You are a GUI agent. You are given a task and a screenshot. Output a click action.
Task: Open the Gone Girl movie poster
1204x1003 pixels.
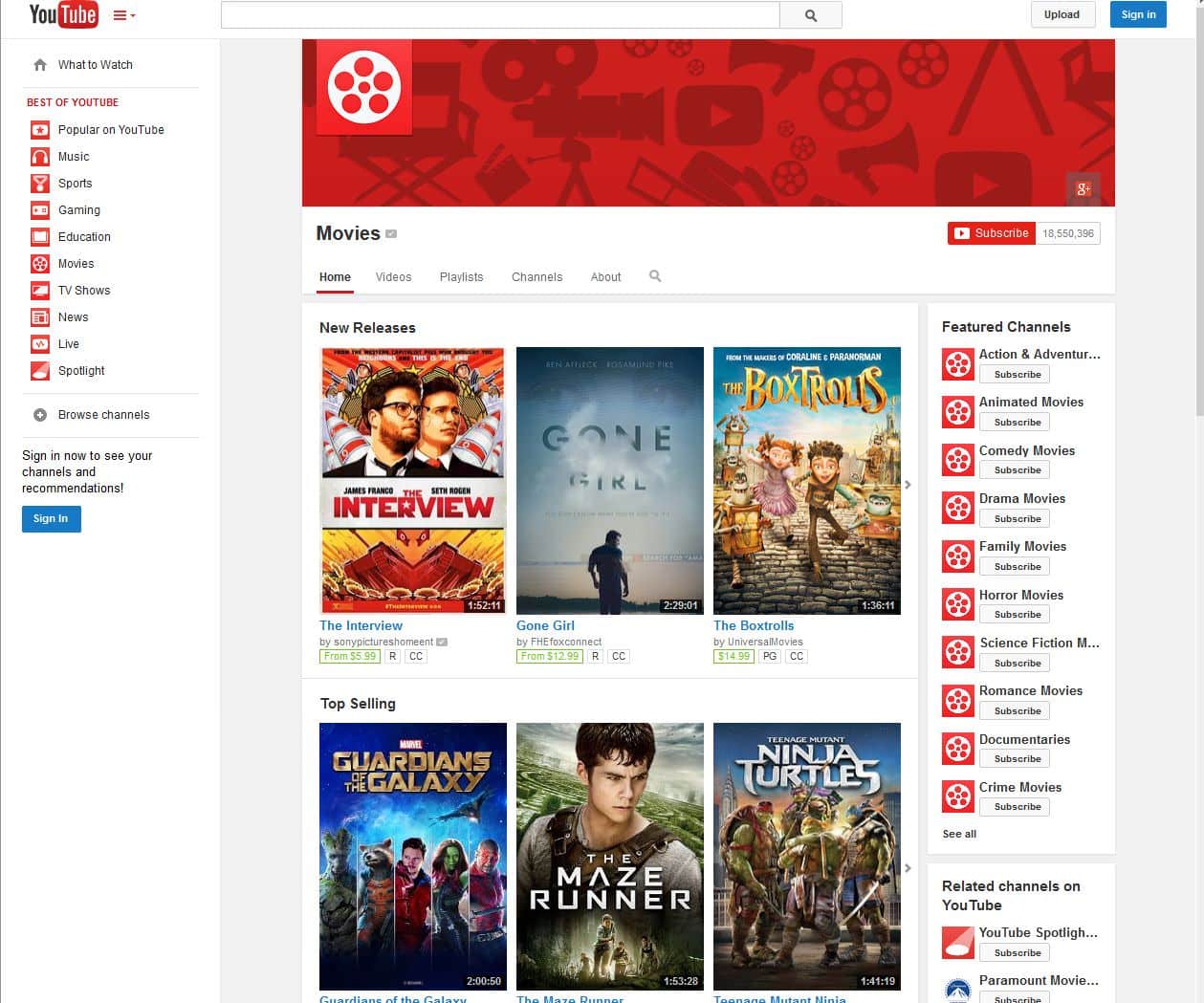point(610,480)
